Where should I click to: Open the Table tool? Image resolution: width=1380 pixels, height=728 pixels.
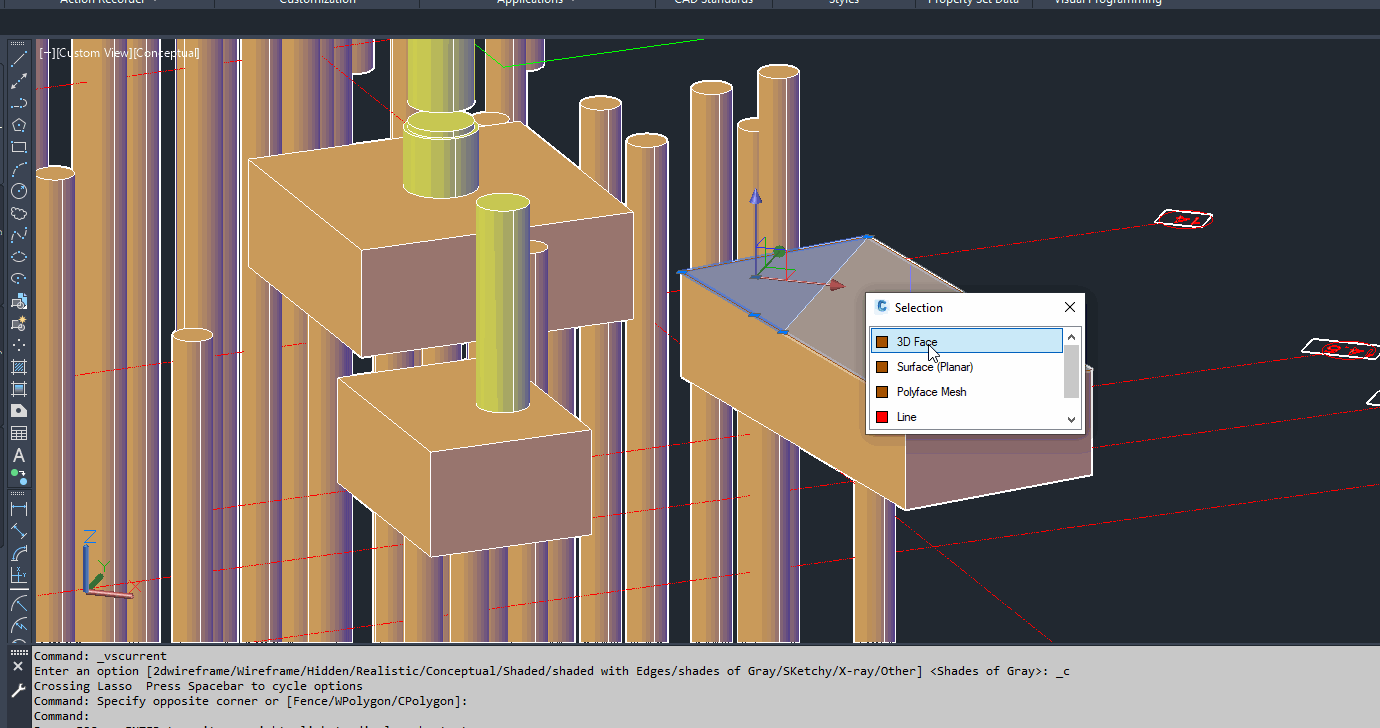click(18, 433)
